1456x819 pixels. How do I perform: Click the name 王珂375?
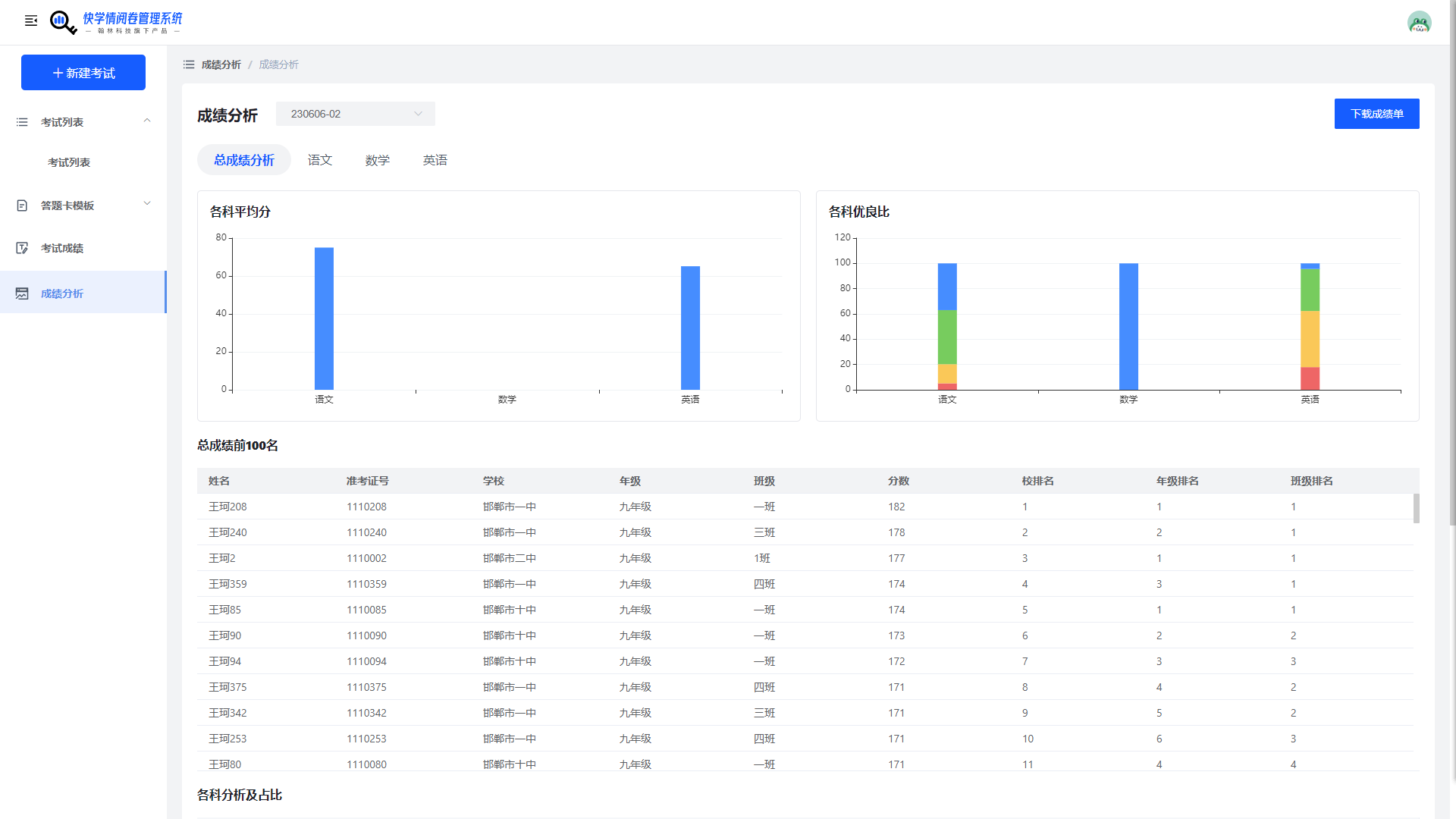tap(227, 687)
